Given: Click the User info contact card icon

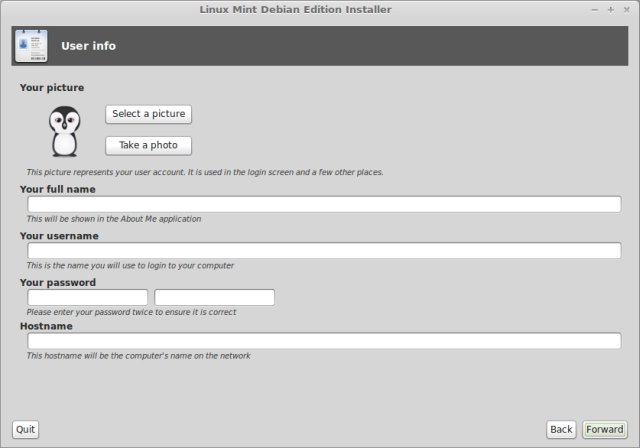Looking at the screenshot, I should tap(31, 46).
